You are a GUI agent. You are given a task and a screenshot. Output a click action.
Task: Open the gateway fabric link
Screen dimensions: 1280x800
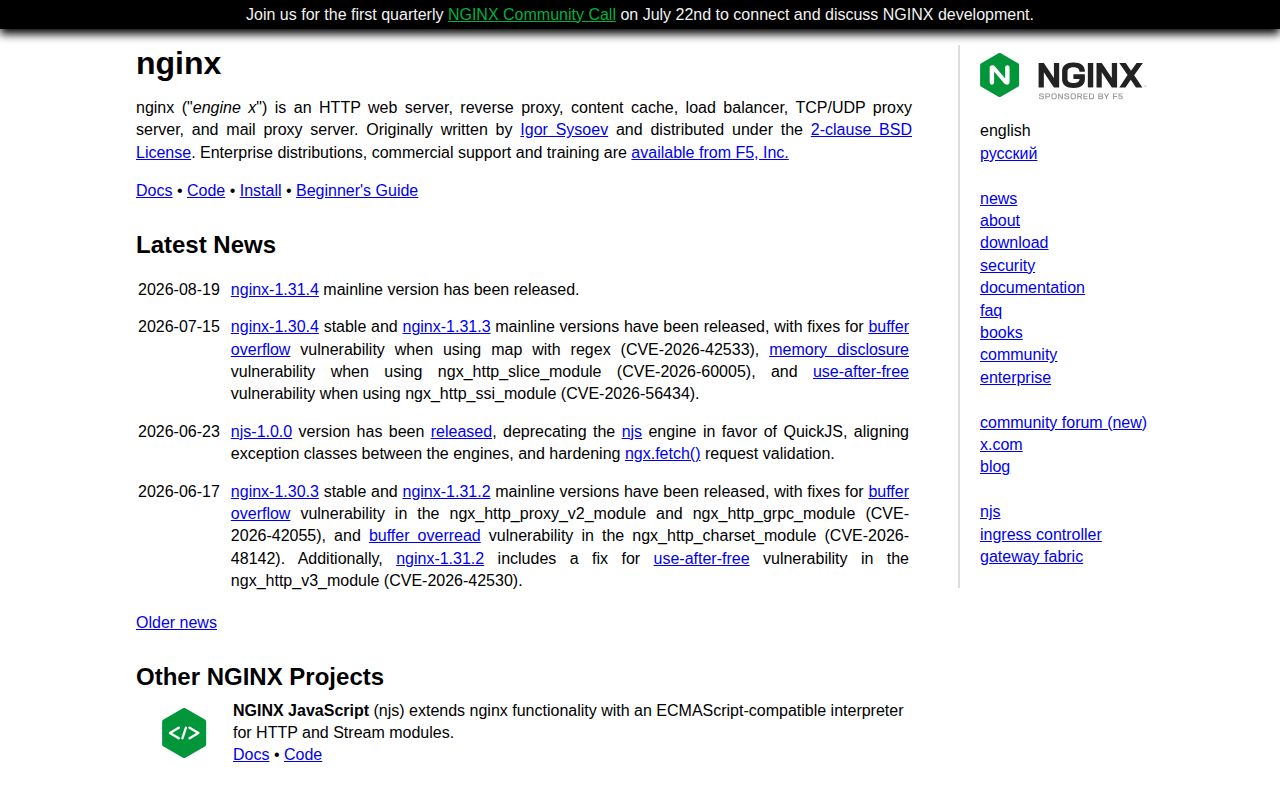(x=1031, y=557)
